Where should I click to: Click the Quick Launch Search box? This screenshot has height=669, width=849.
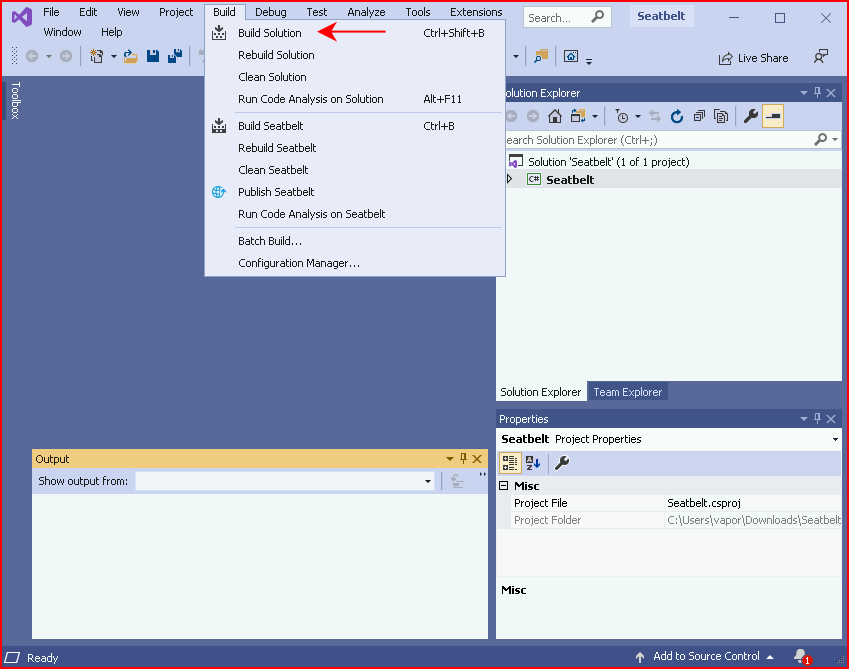pos(567,18)
